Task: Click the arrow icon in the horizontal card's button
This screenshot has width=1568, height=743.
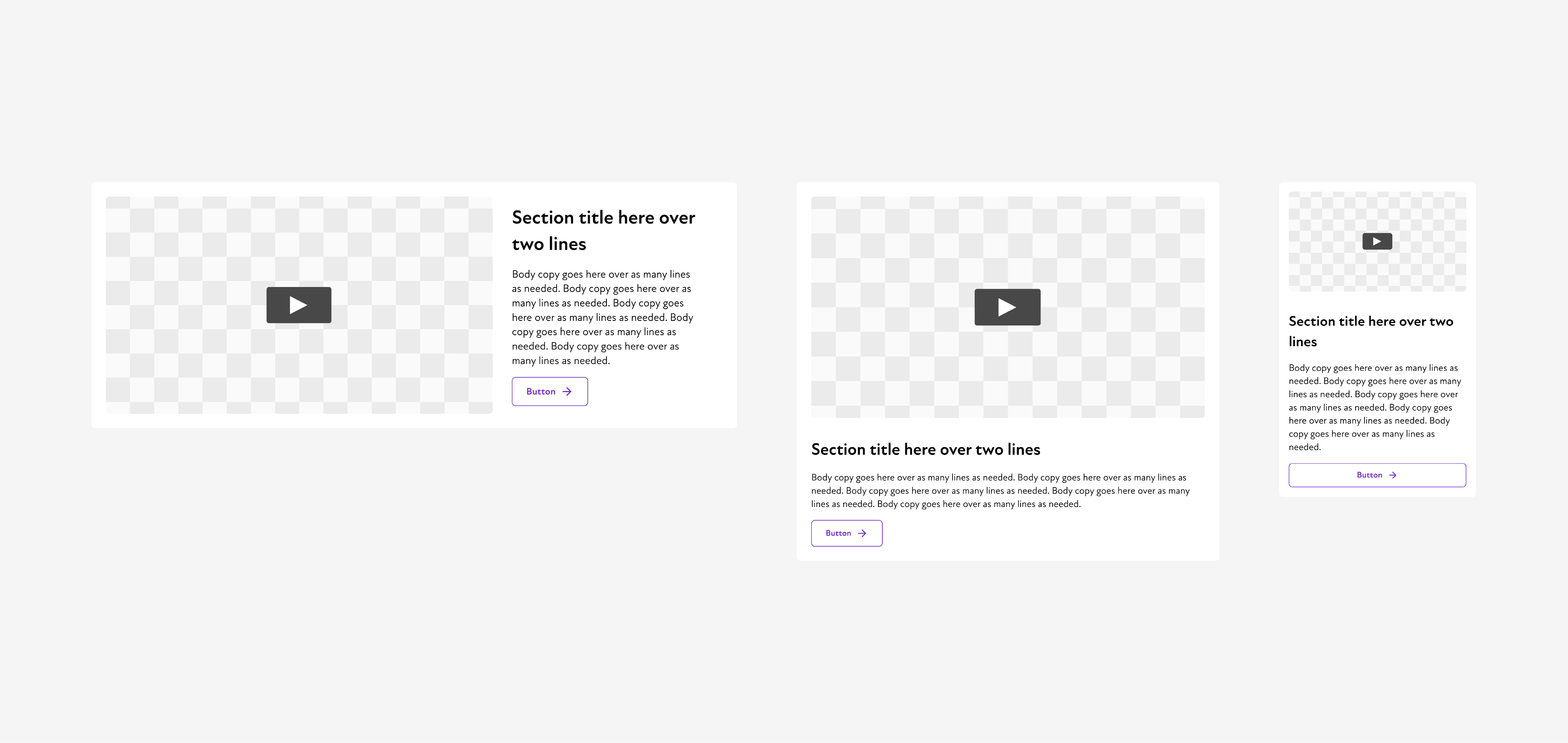Action: coord(567,391)
